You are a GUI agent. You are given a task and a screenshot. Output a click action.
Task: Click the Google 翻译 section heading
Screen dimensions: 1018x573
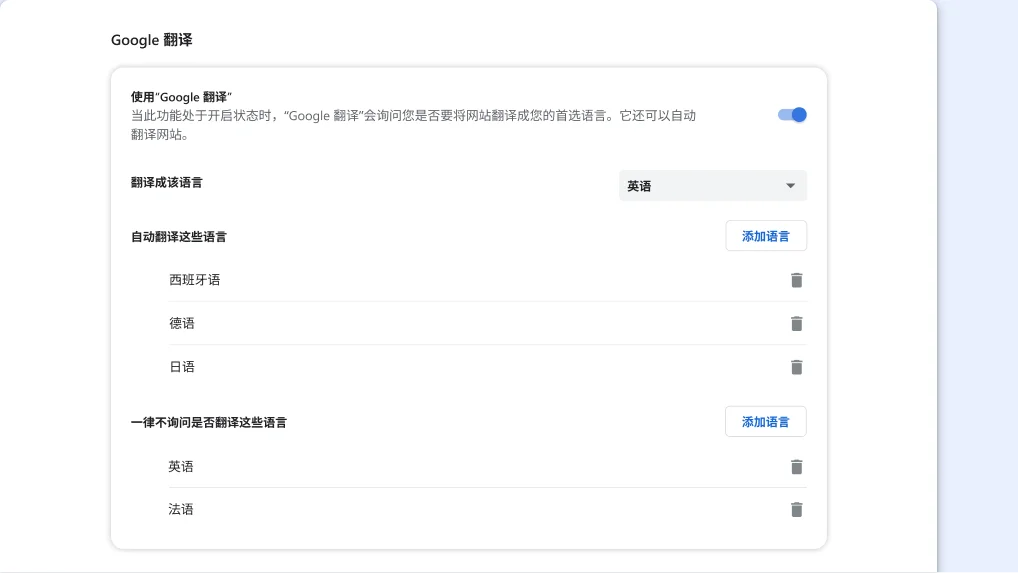click(x=152, y=40)
